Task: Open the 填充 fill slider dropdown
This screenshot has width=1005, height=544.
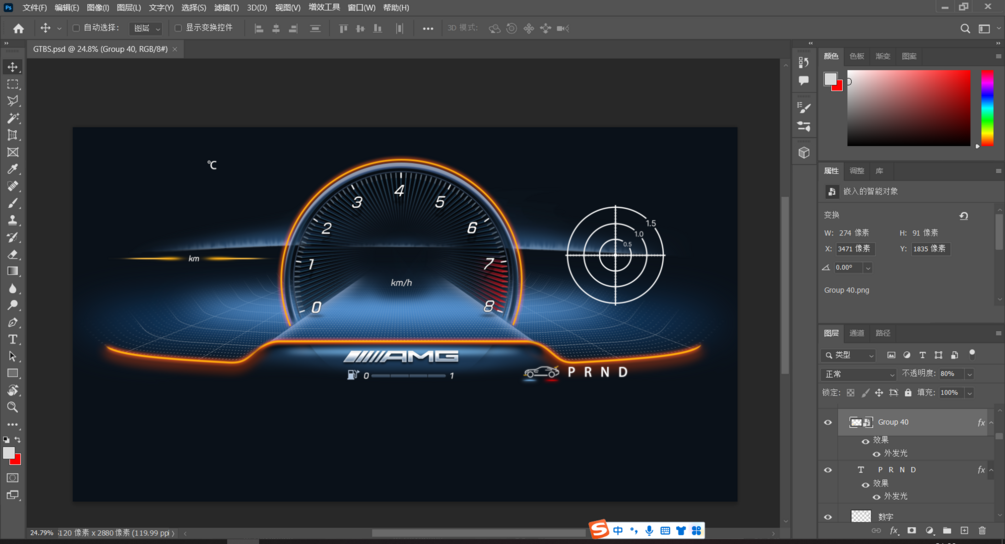Action: click(x=969, y=393)
